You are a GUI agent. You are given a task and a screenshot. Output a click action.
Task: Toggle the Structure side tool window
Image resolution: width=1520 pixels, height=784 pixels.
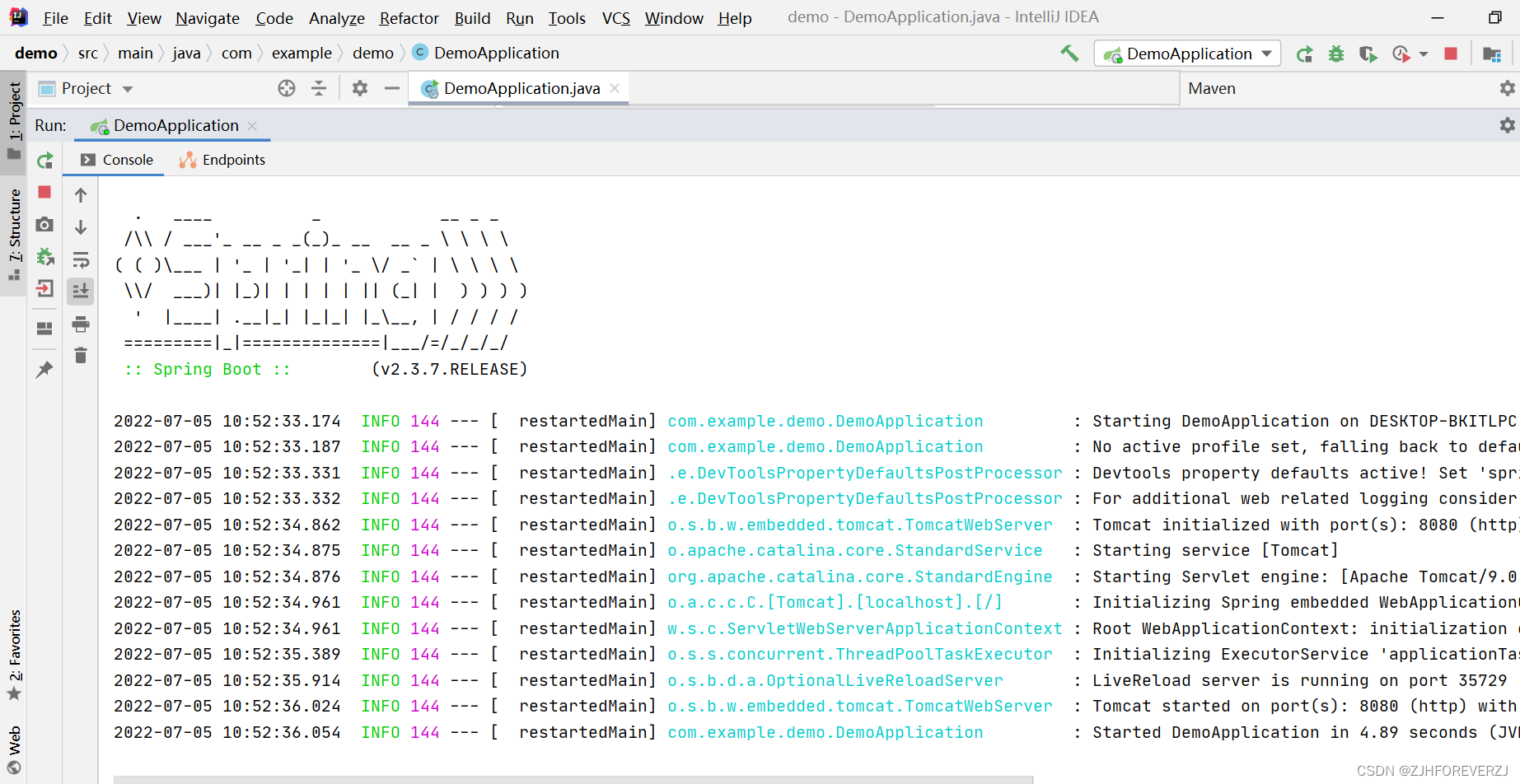[x=14, y=235]
